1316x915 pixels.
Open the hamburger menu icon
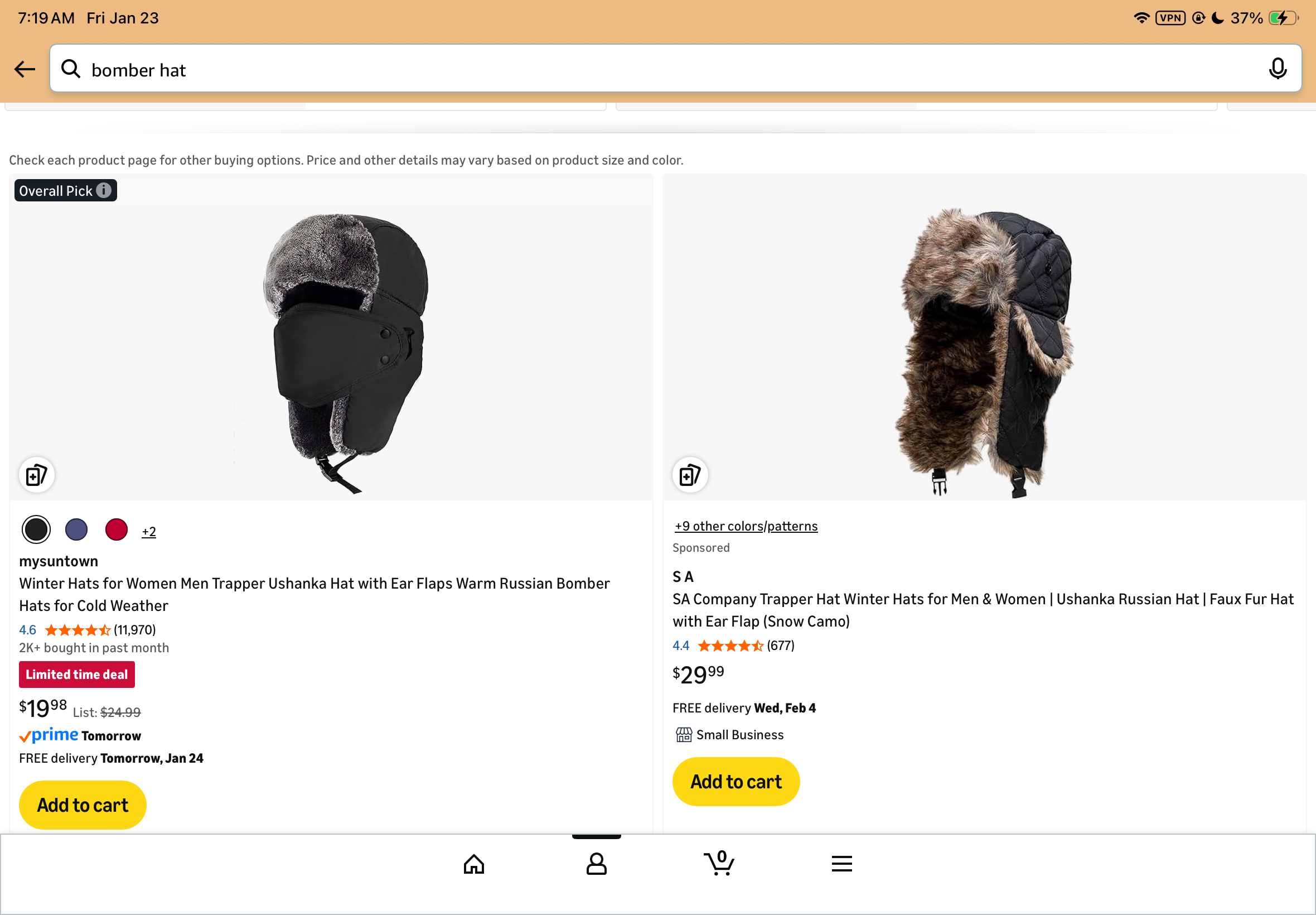coord(841,864)
